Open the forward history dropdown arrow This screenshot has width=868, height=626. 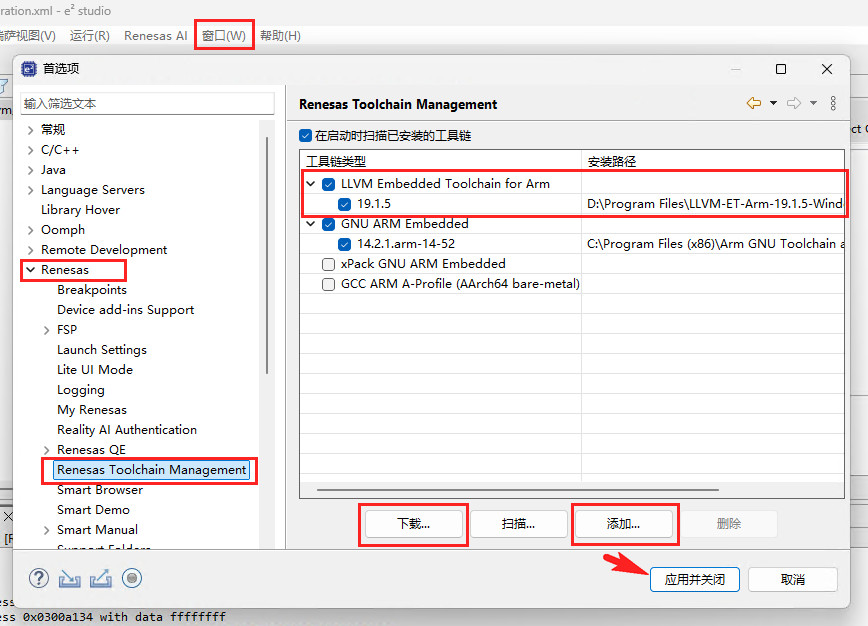813,103
